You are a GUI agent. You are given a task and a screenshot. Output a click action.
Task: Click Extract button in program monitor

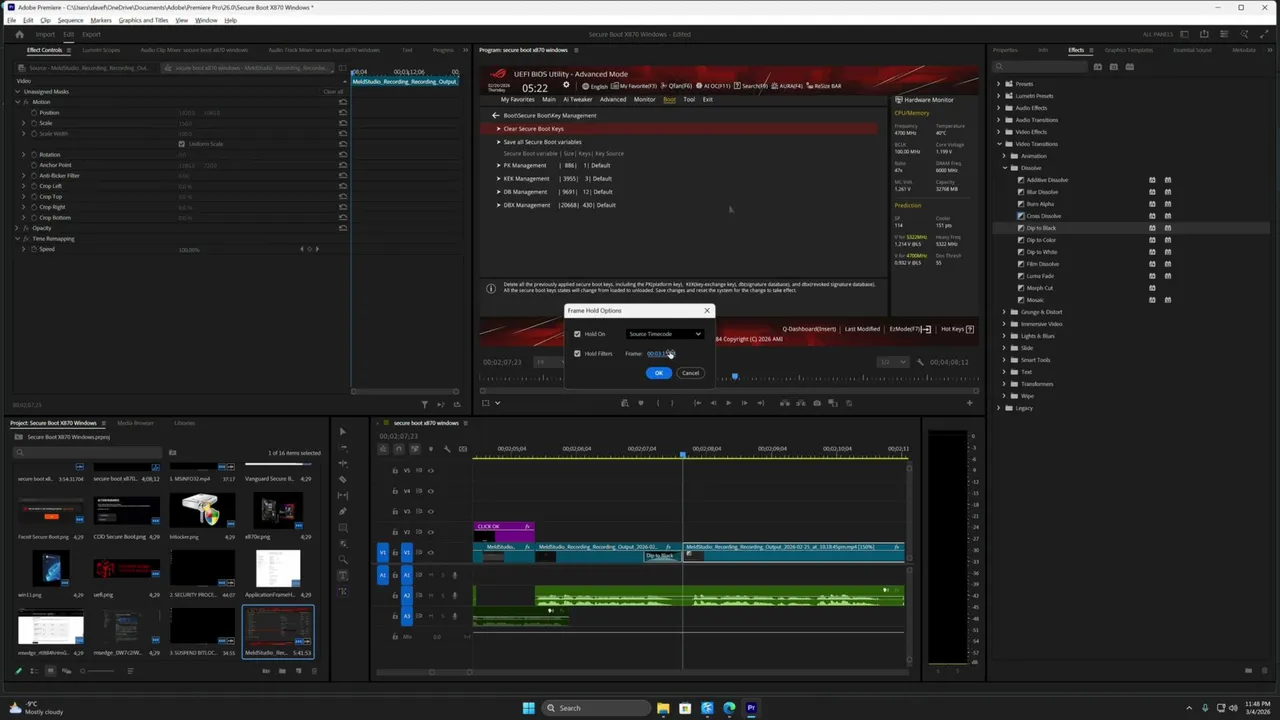point(801,403)
